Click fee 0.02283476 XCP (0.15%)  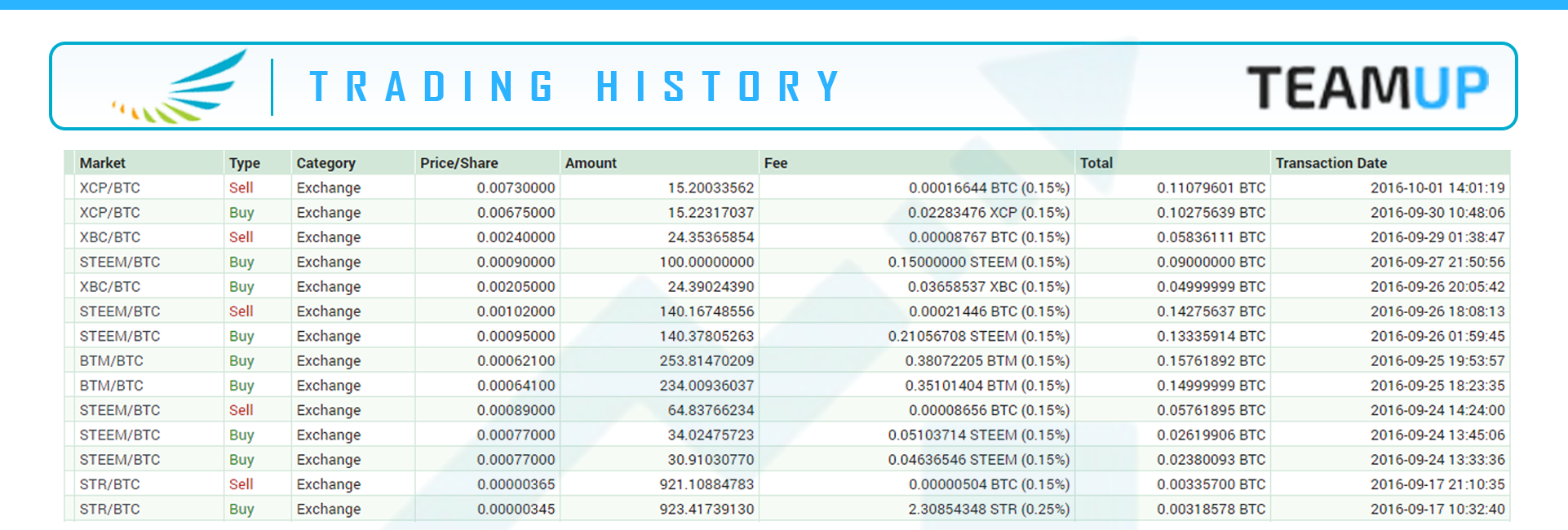(990, 212)
